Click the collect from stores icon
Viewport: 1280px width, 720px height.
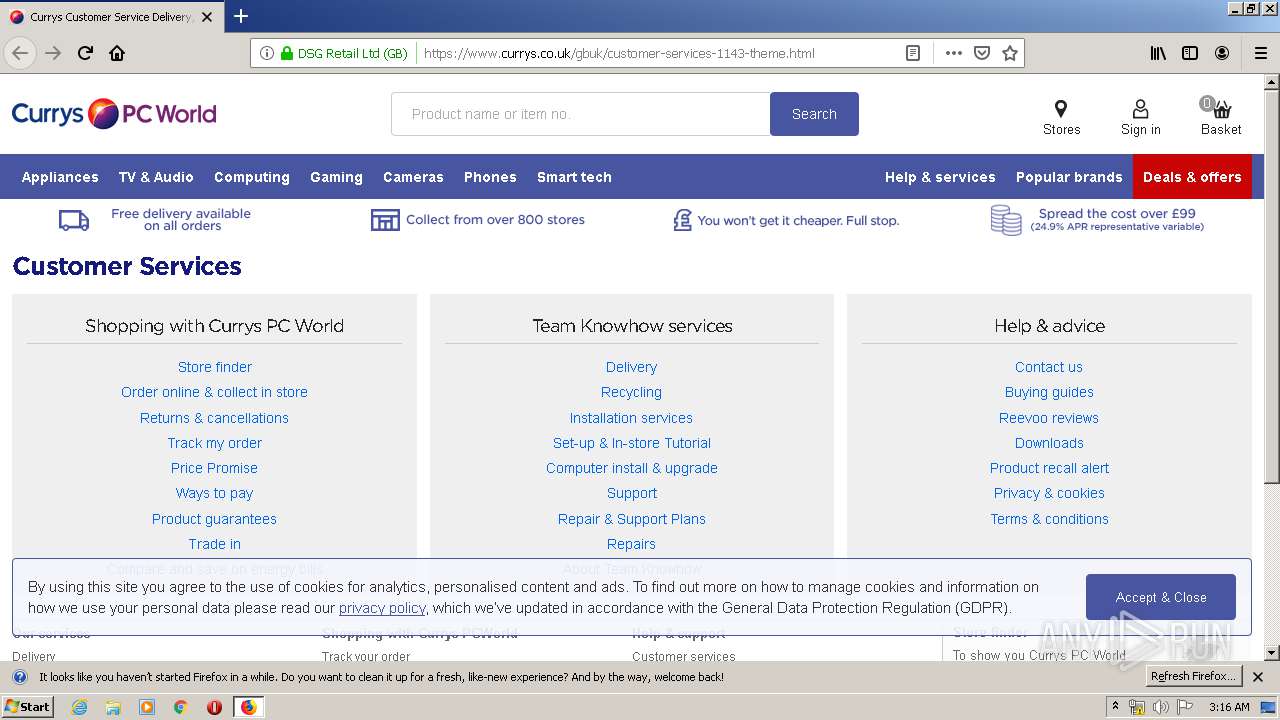coord(385,220)
